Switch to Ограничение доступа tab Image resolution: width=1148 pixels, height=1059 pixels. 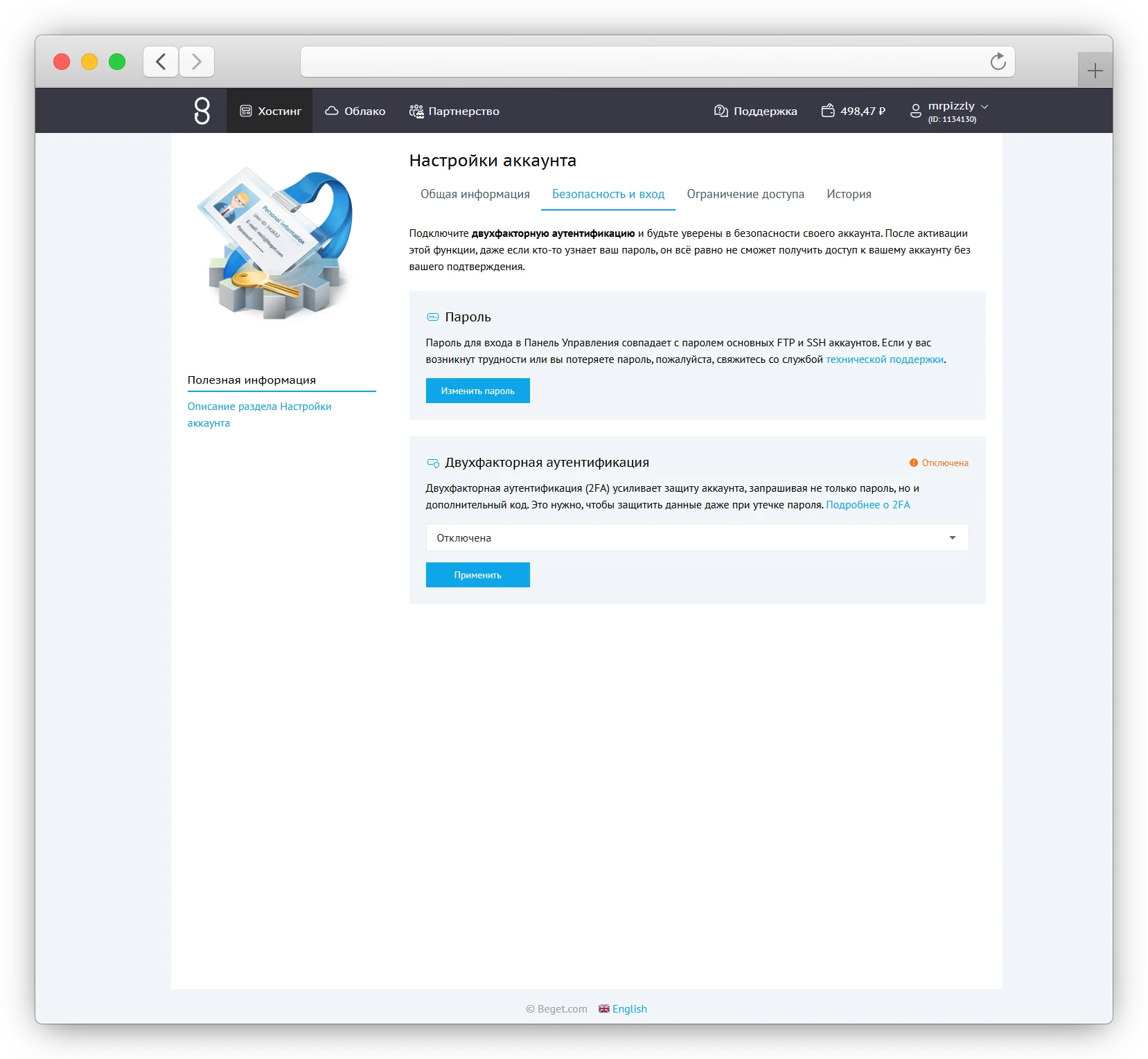pyautogui.click(x=745, y=194)
